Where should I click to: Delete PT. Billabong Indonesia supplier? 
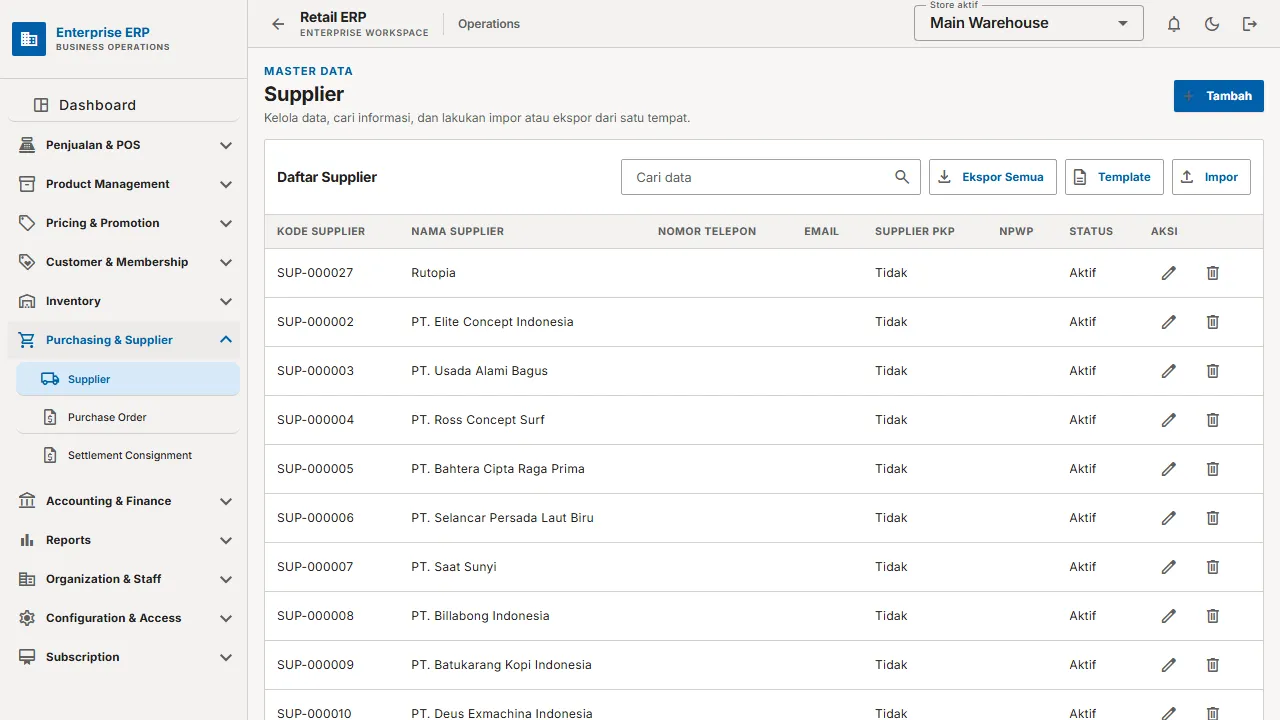click(x=1213, y=616)
